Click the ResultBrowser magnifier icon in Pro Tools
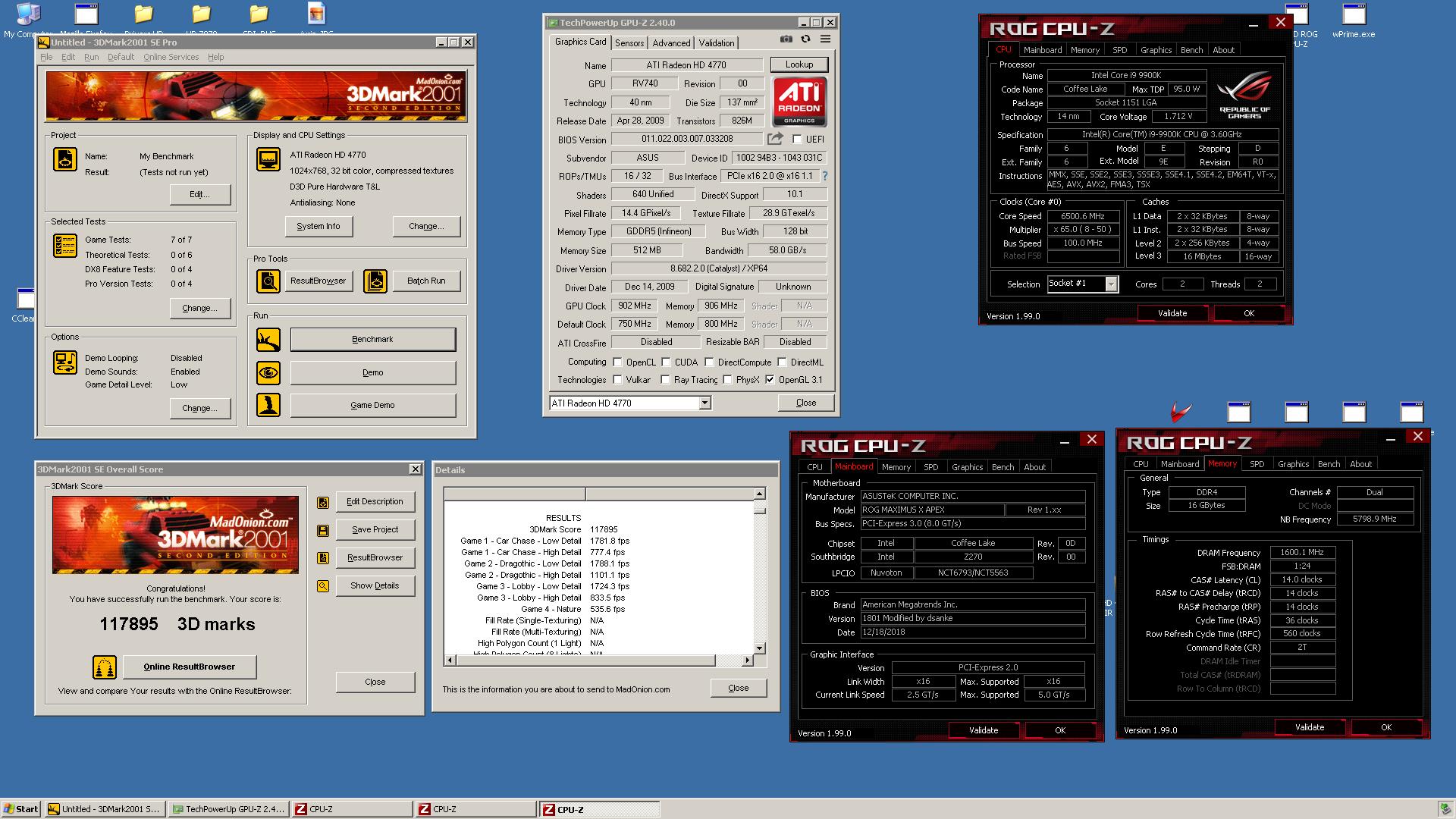The height and width of the screenshot is (819, 1456). coord(268,281)
